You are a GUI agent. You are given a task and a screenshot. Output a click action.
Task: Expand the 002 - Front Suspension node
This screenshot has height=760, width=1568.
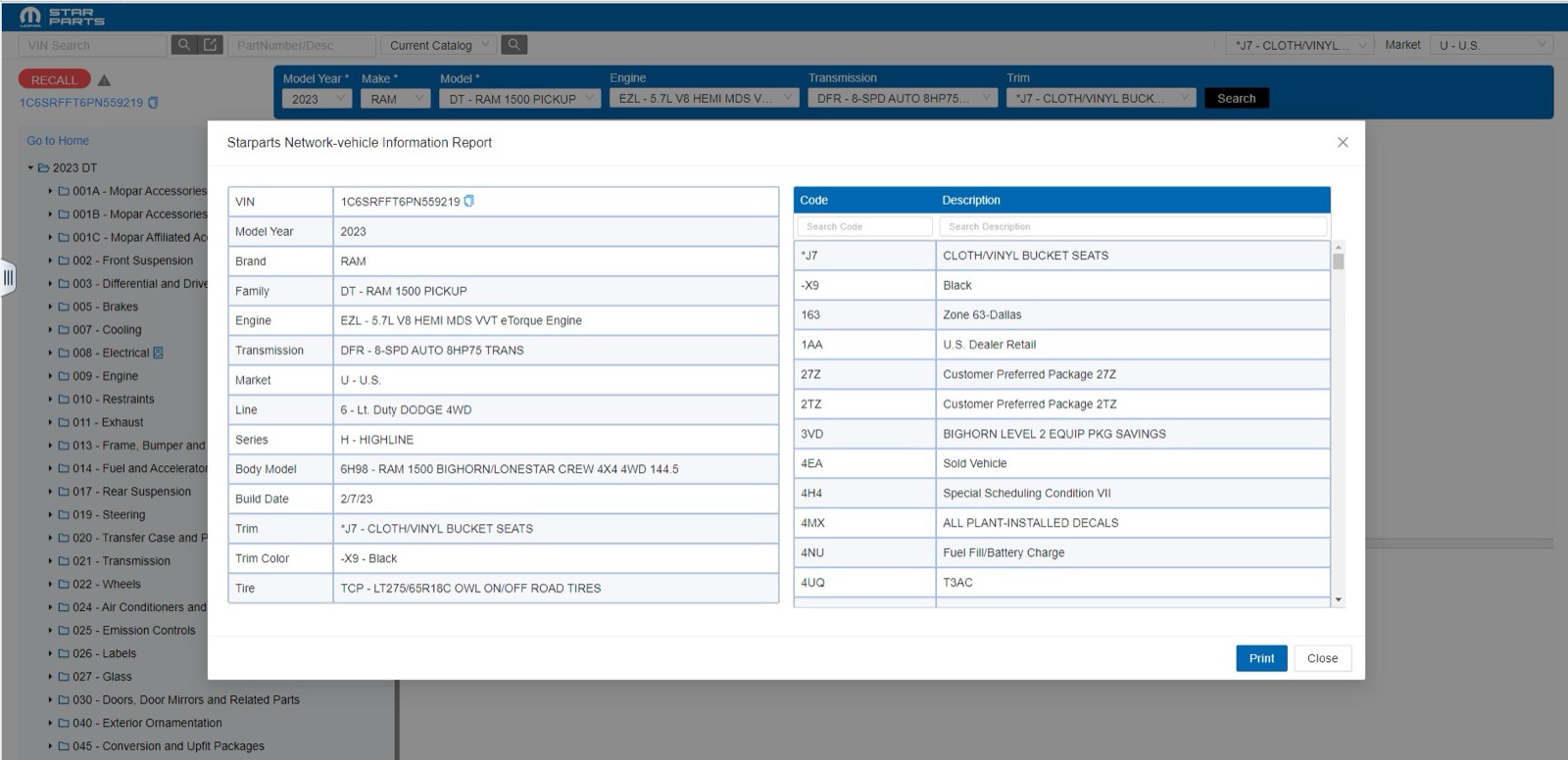[50, 261]
